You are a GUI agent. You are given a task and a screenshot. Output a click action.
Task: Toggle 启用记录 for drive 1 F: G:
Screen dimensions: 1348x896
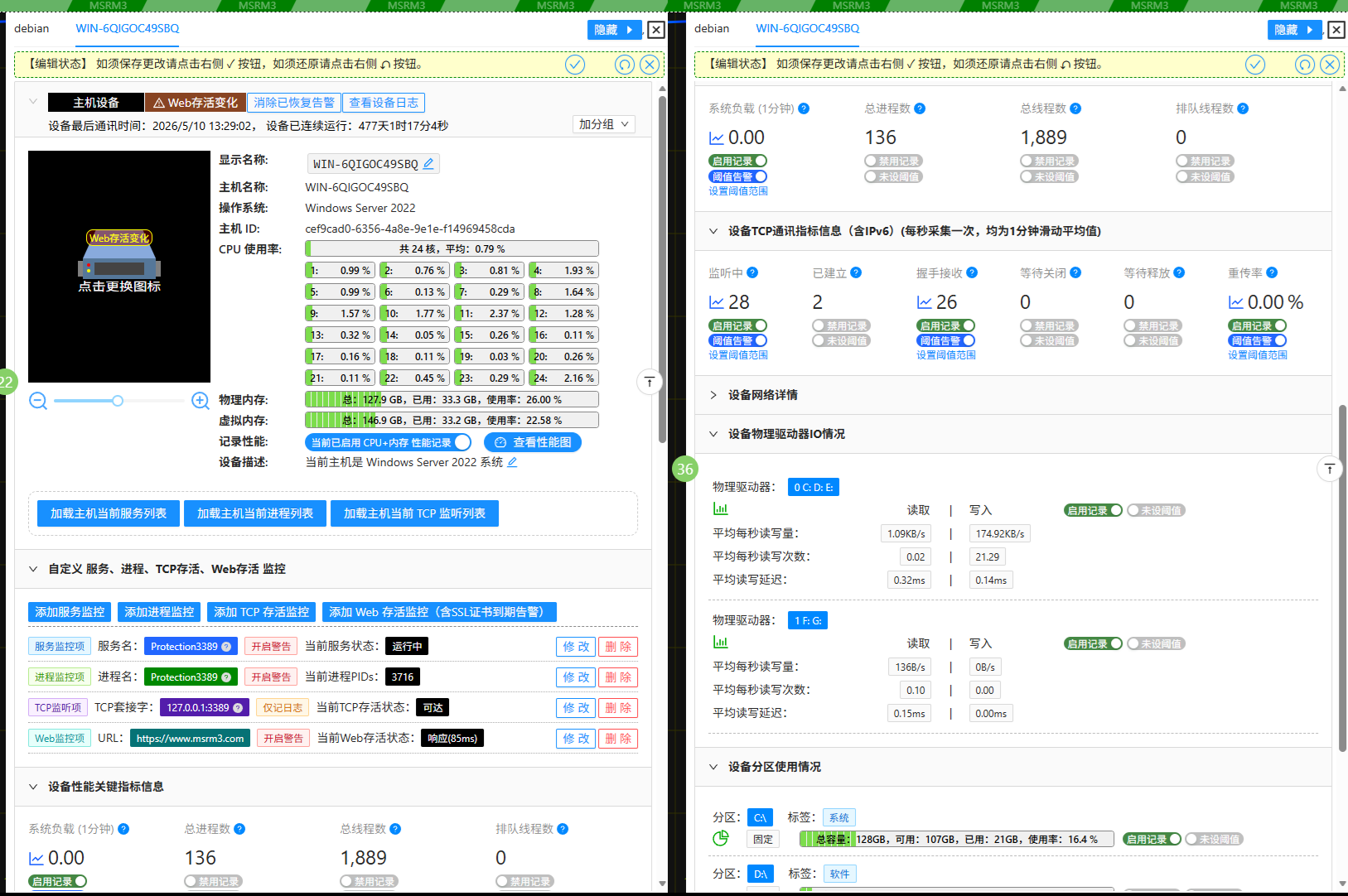point(1094,644)
